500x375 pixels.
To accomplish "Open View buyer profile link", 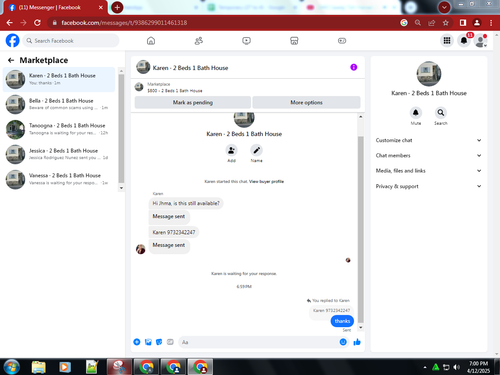I will pos(266,181).
